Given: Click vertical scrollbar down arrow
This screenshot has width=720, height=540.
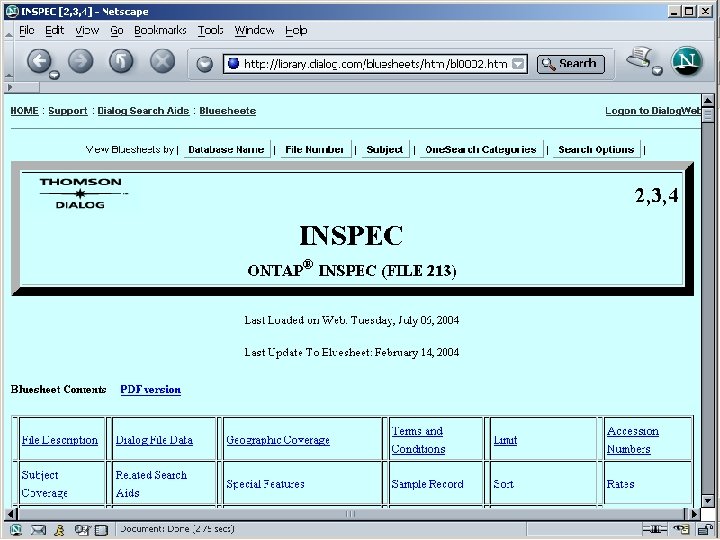Looking at the screenshot, I should (x=707, y=501).
